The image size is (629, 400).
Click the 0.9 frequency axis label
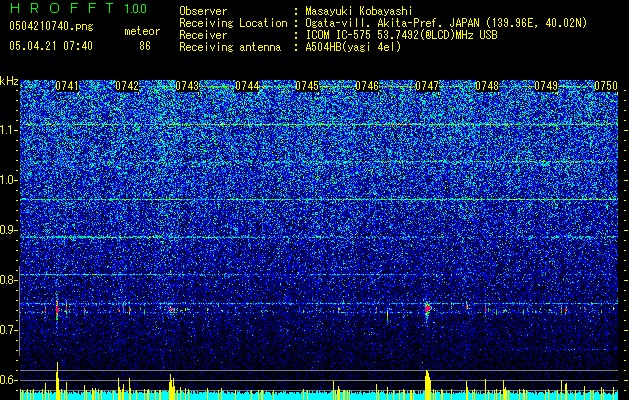click(9, 230)
